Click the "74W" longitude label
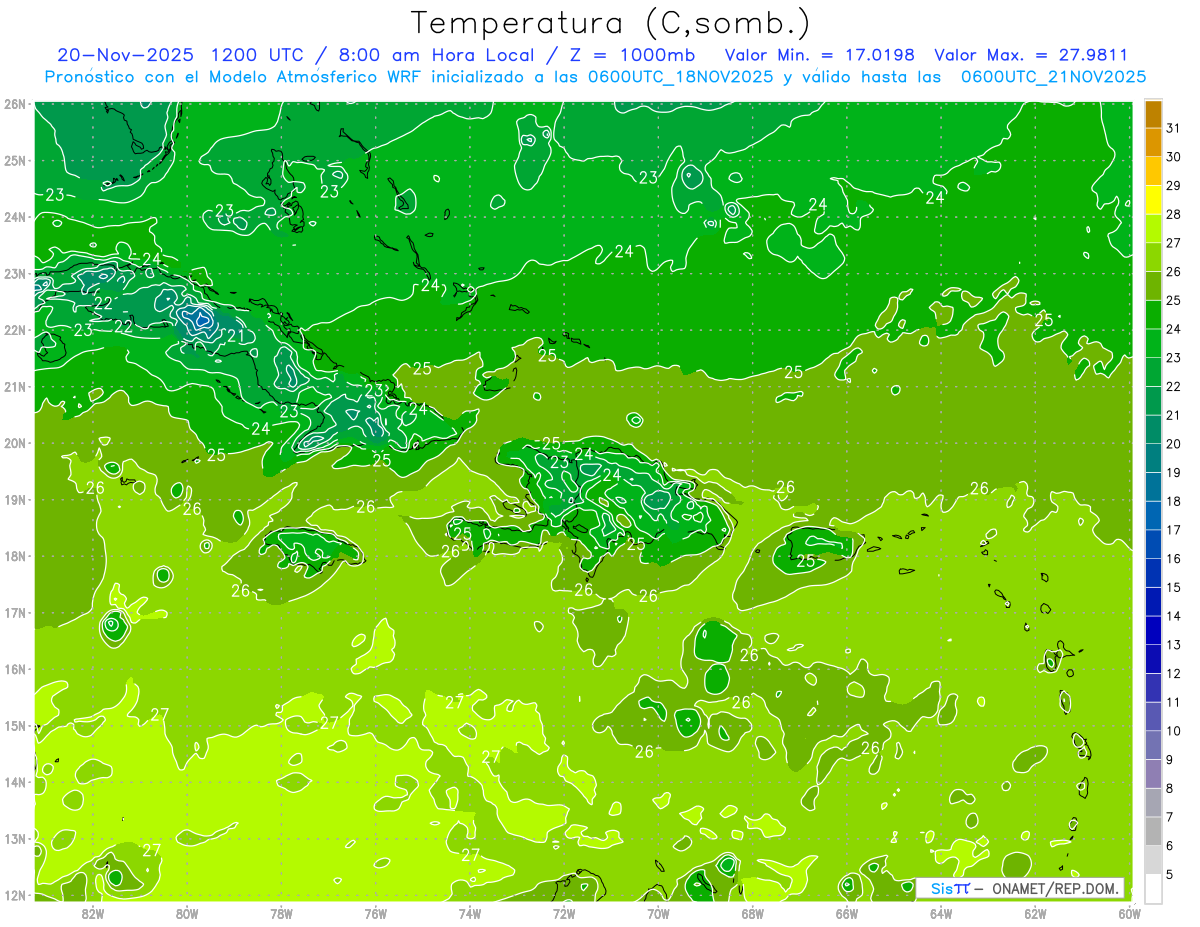Screen dimensions: 1200x927 coord(469,912)
